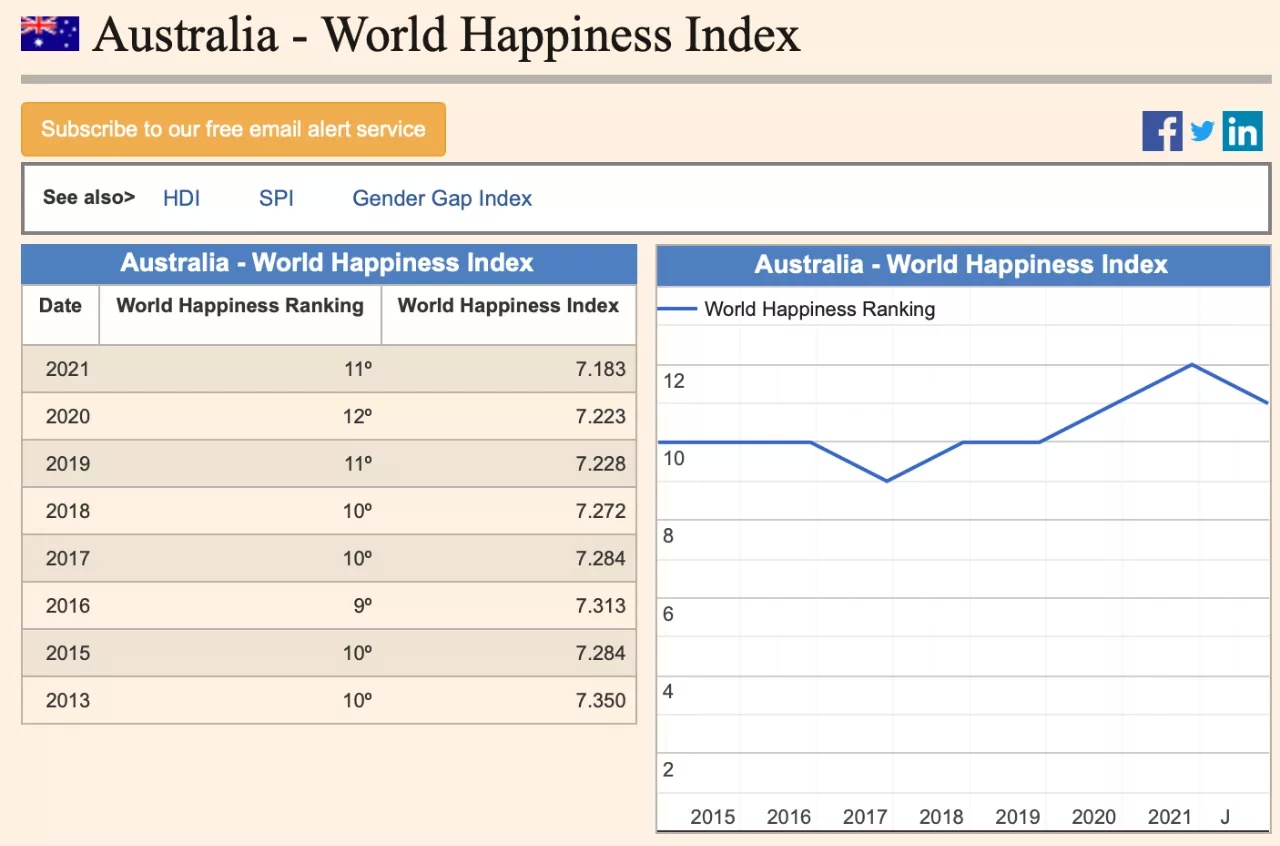Click the See also> label
The height and width of the screenshot is (846, 1280).
pos(89,197)
